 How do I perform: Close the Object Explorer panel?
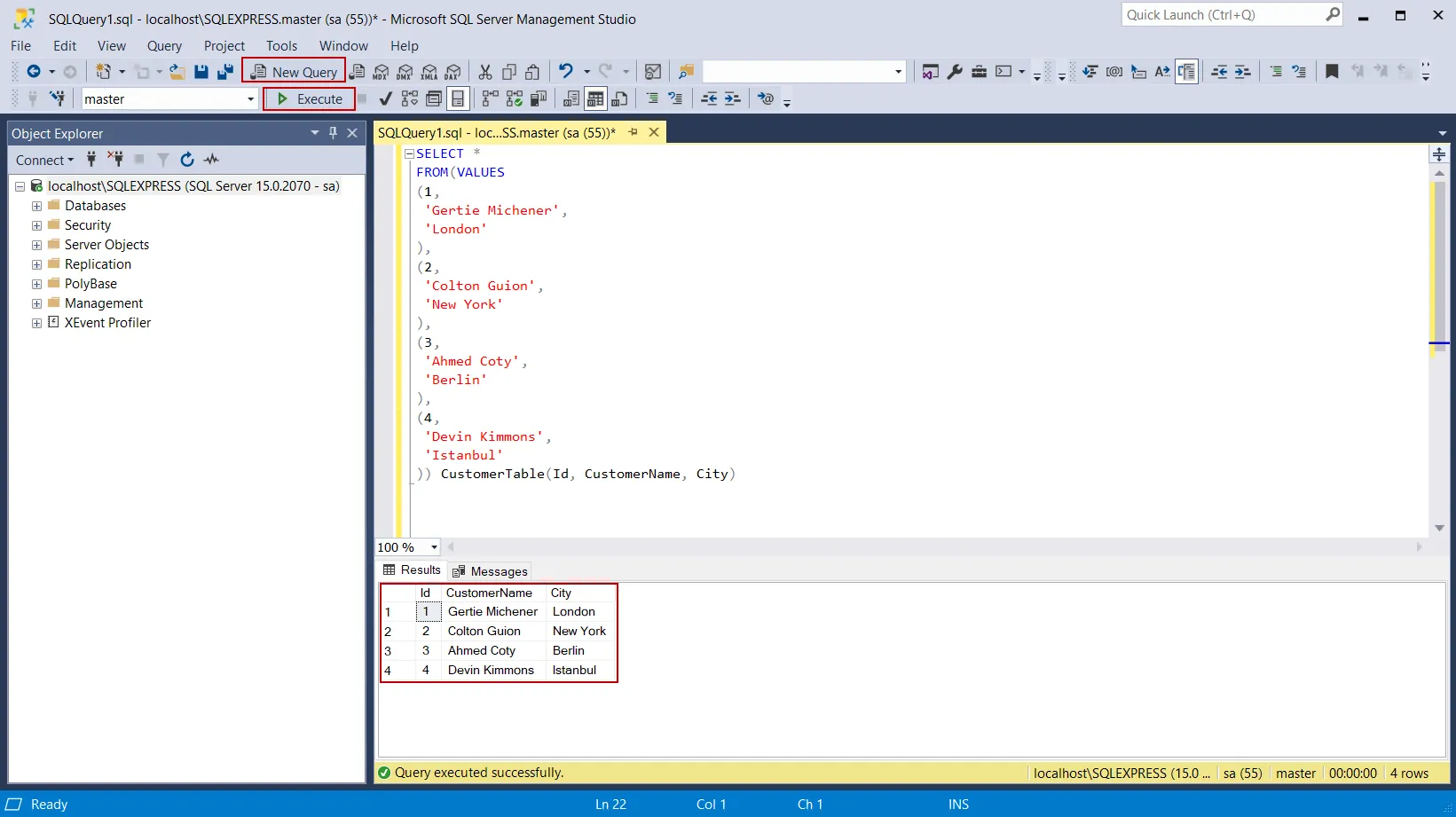[x=352, y=133]
